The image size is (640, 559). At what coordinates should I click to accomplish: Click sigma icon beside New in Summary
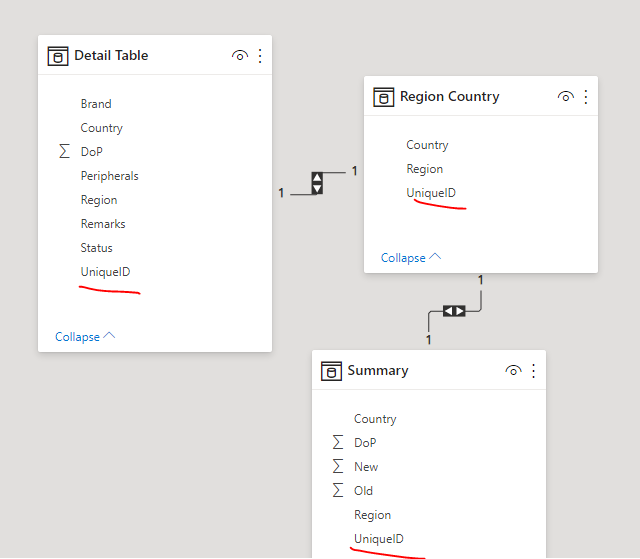(338, 466)
